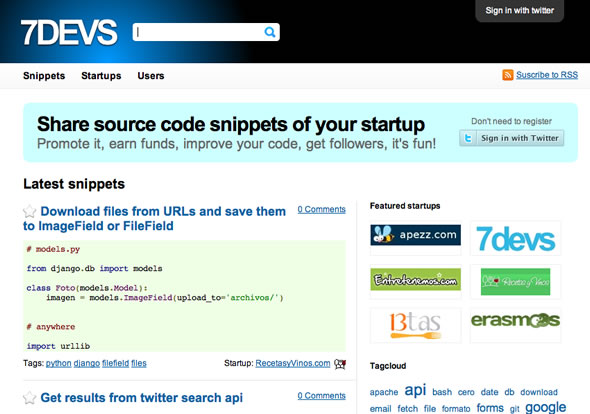Open the Recetas y Vinos featured logo
This screenshot has height=414, width=590.
[x=515, y=282]
